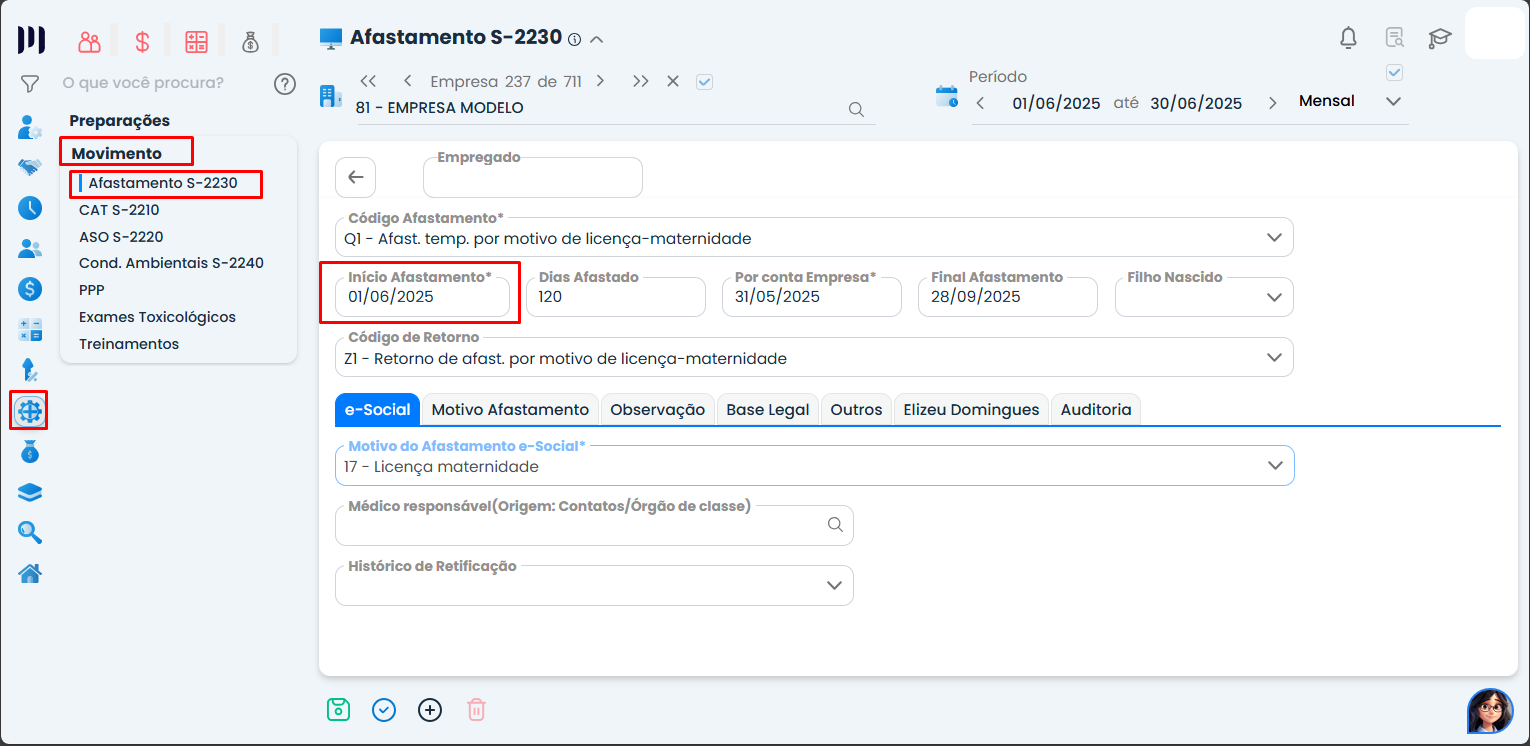Viewport: 1530px width, 746px height.
Task: Click the graduation cap training icon
Action: 1439,39
